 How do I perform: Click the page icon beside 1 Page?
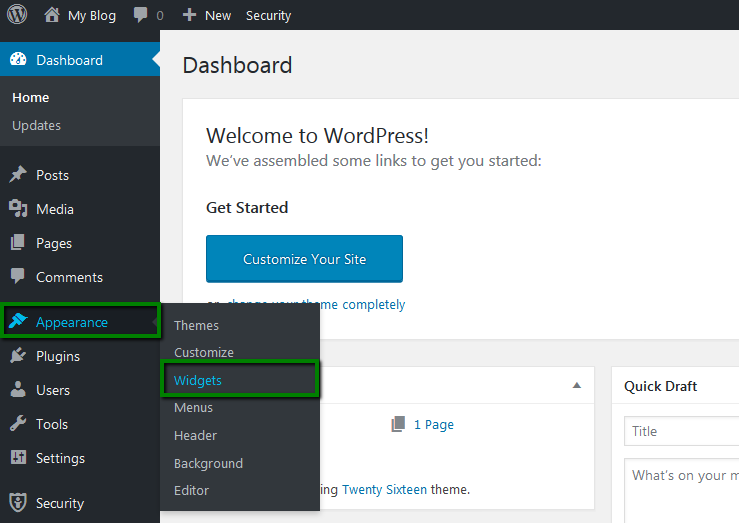pyautogui.click(x=398, y=424)
